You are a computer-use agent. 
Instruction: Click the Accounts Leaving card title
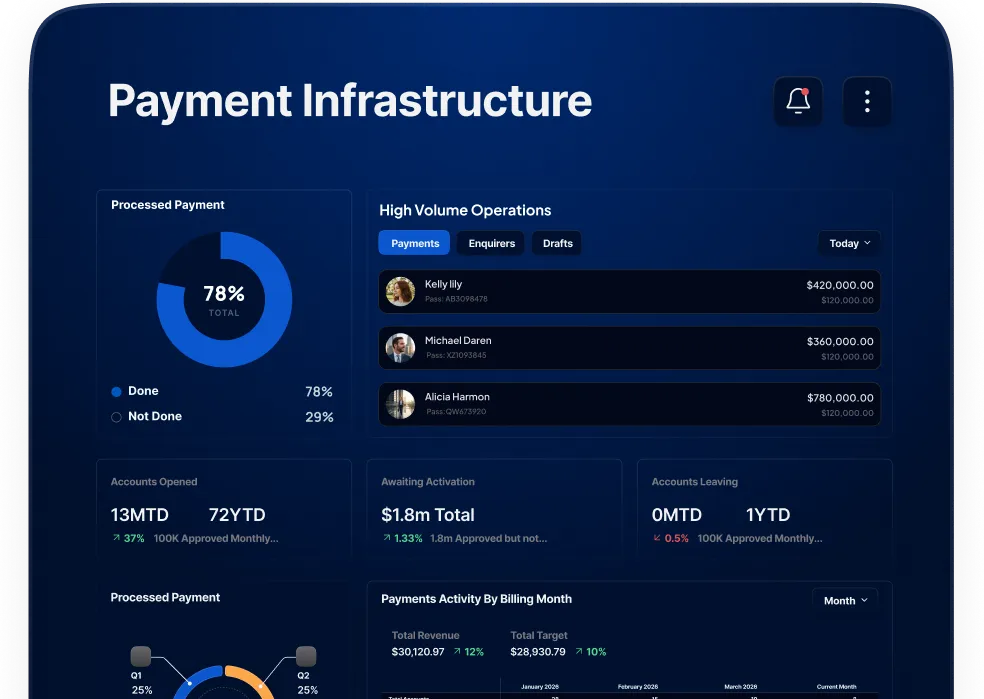695,482
